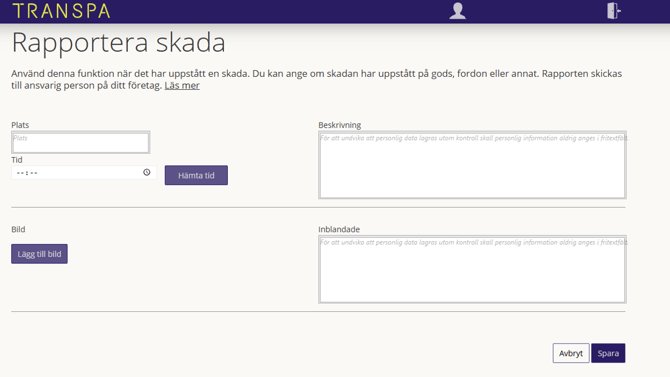Click the Inblandade text area
Screen dimensions: 670x377
tap(472, 269)
